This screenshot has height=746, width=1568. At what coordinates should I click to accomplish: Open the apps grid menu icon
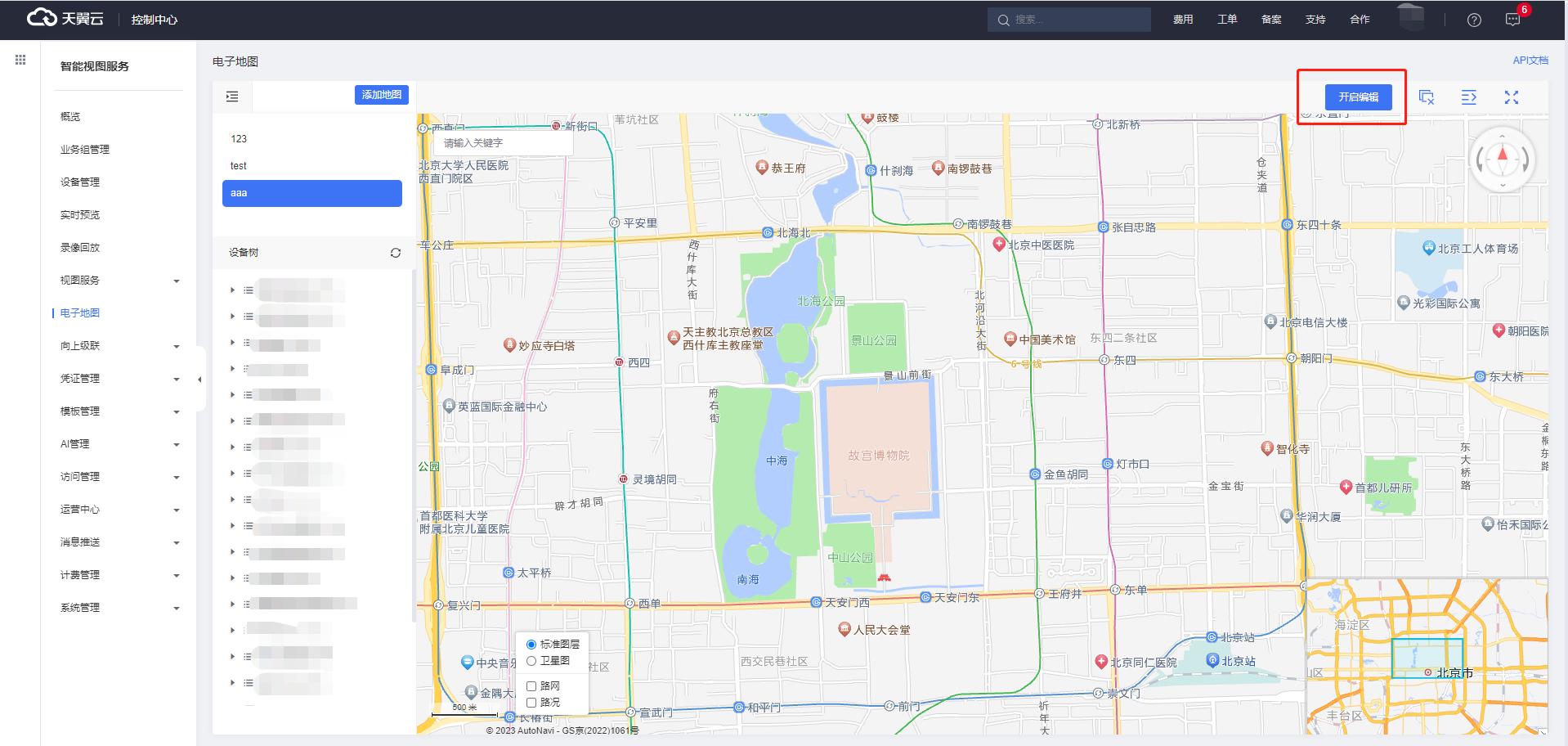(x=20, y=60)
